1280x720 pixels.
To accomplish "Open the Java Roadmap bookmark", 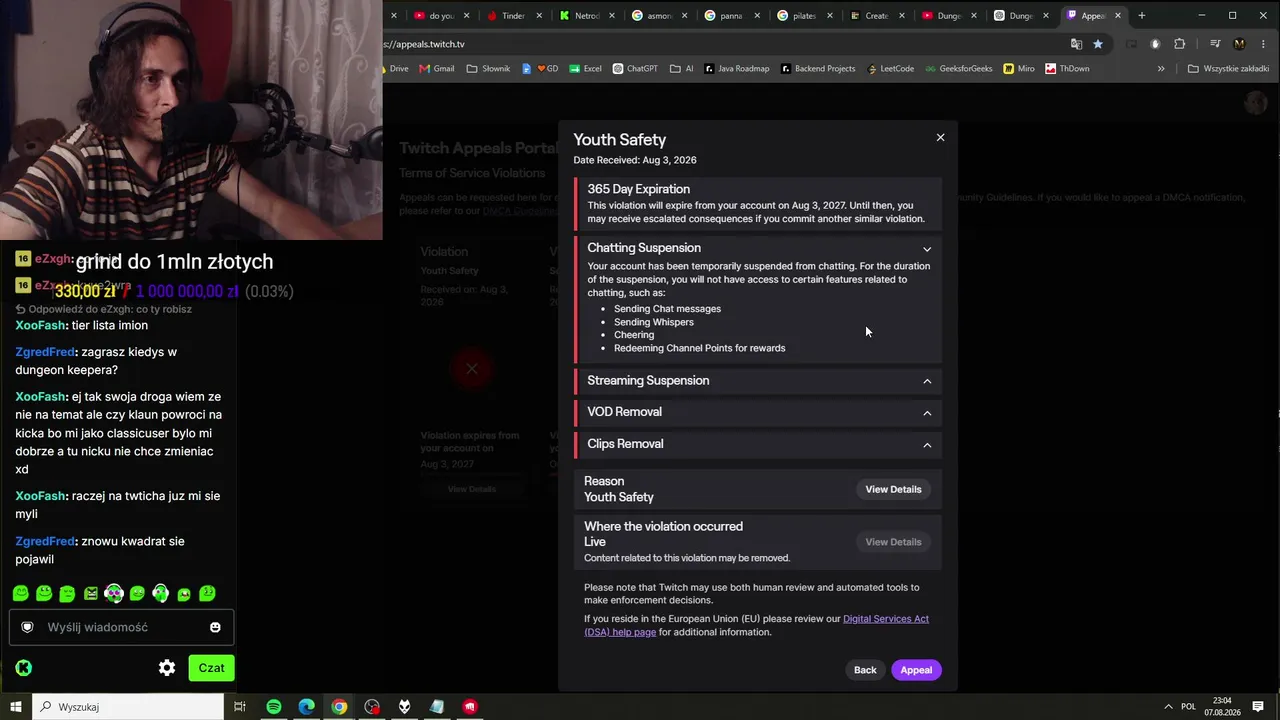I will point(737,69).
